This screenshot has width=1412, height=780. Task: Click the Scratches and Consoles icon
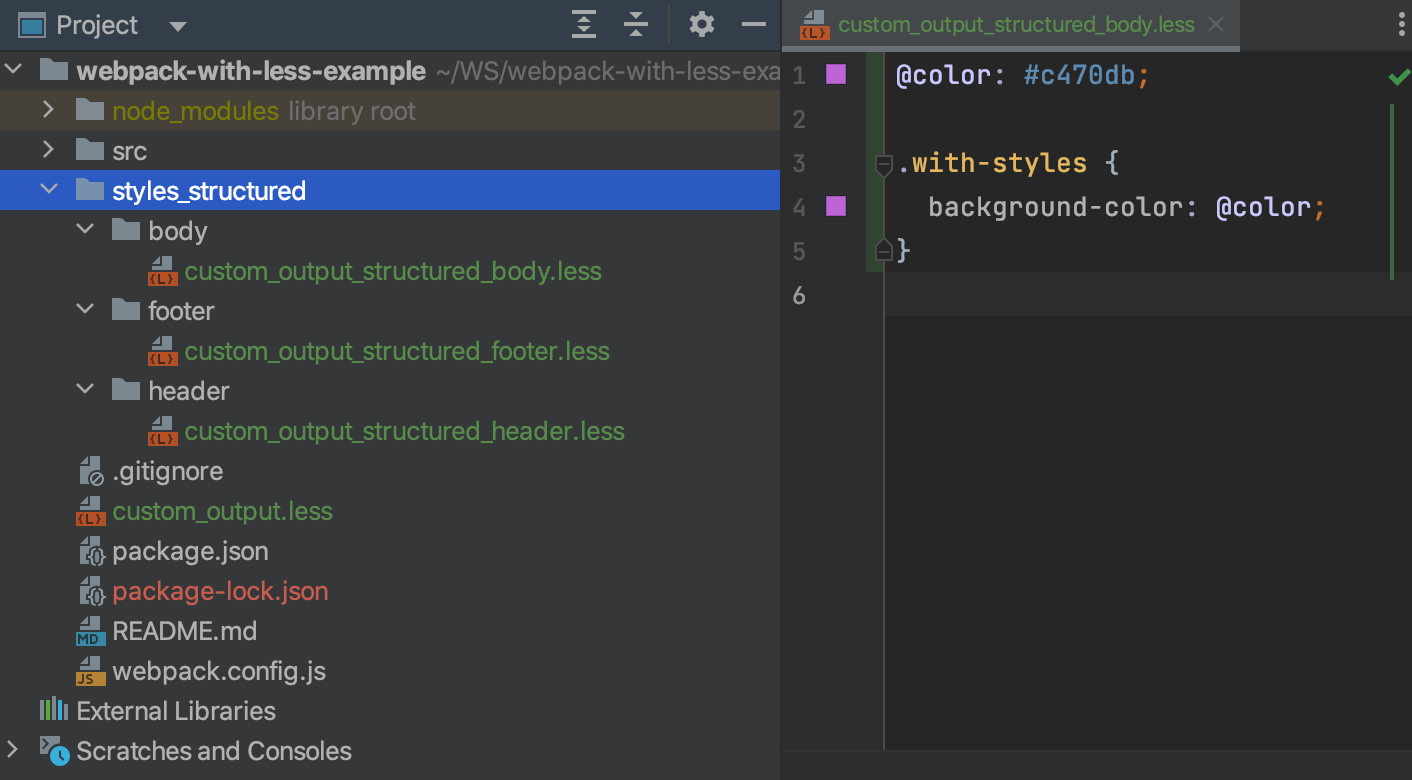tap(52, 750)
